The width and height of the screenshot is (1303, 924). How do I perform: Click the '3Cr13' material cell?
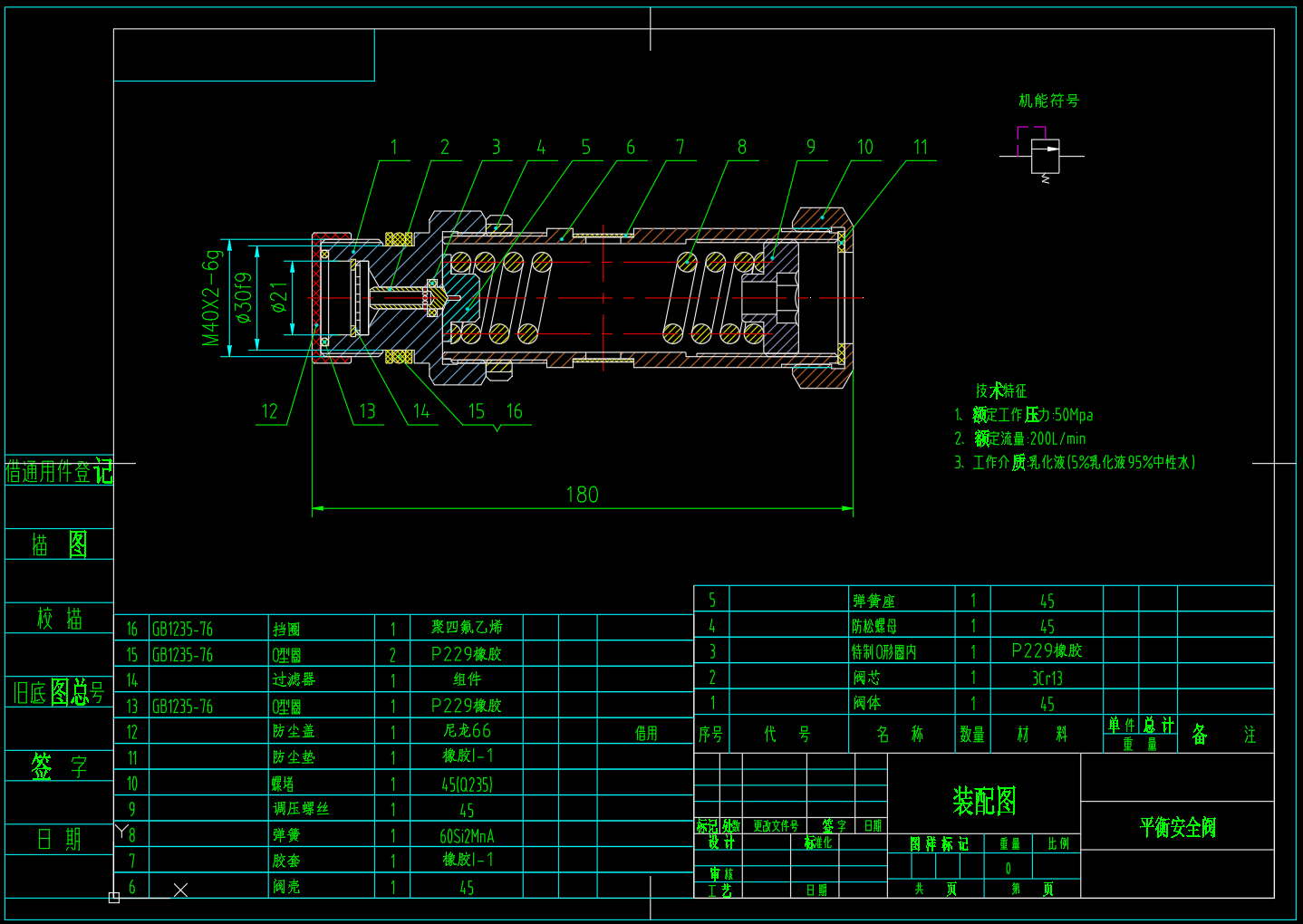tap(1047, 678)
